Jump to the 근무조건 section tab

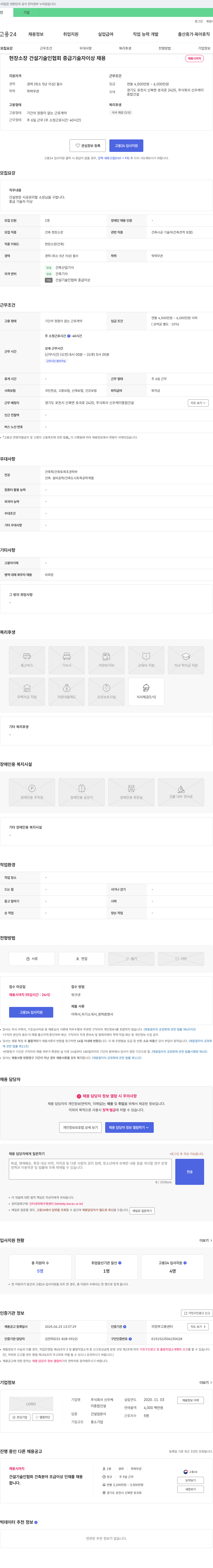[46, 48]
